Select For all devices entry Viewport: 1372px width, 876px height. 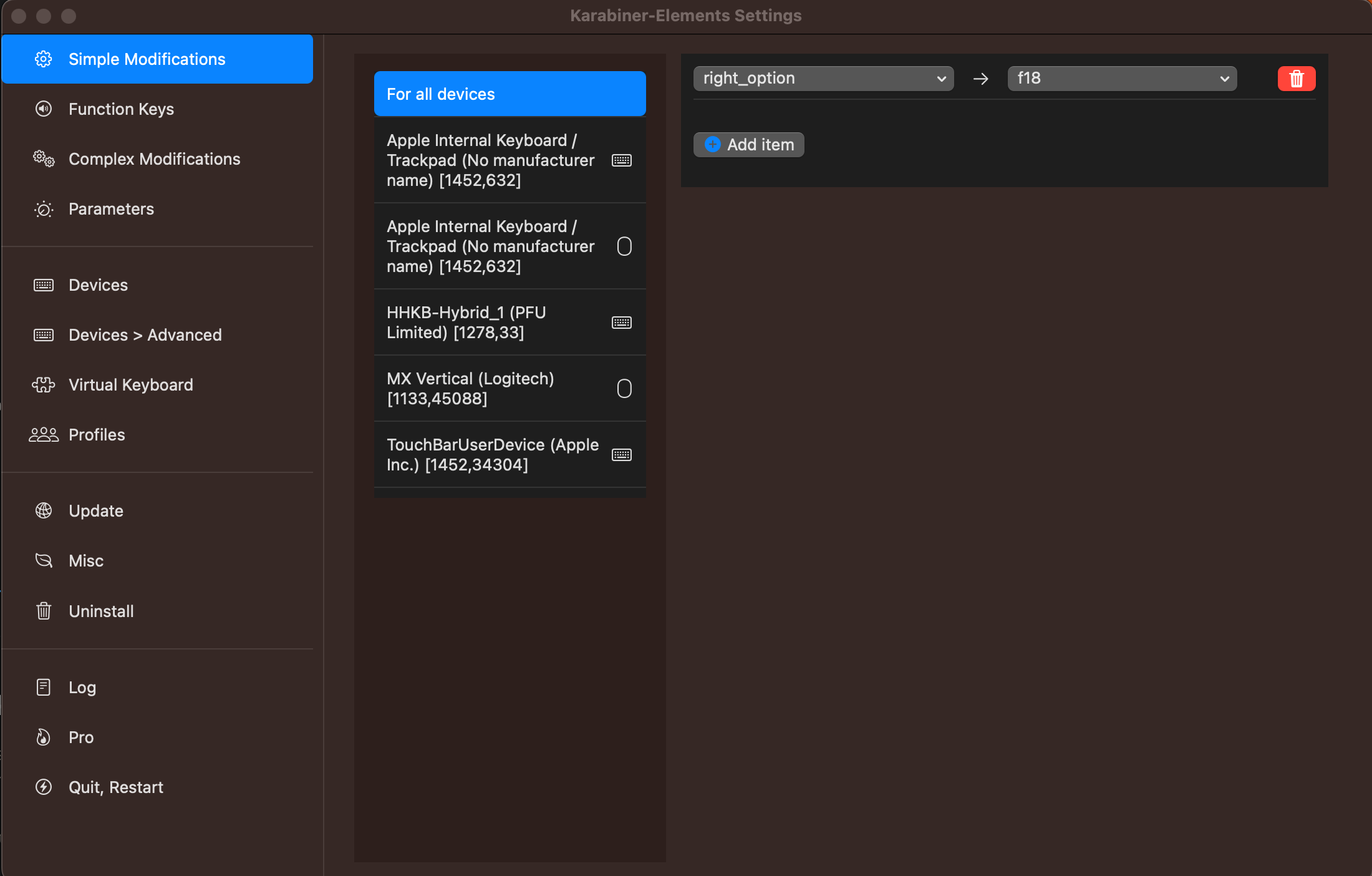(x=509, y=94)
